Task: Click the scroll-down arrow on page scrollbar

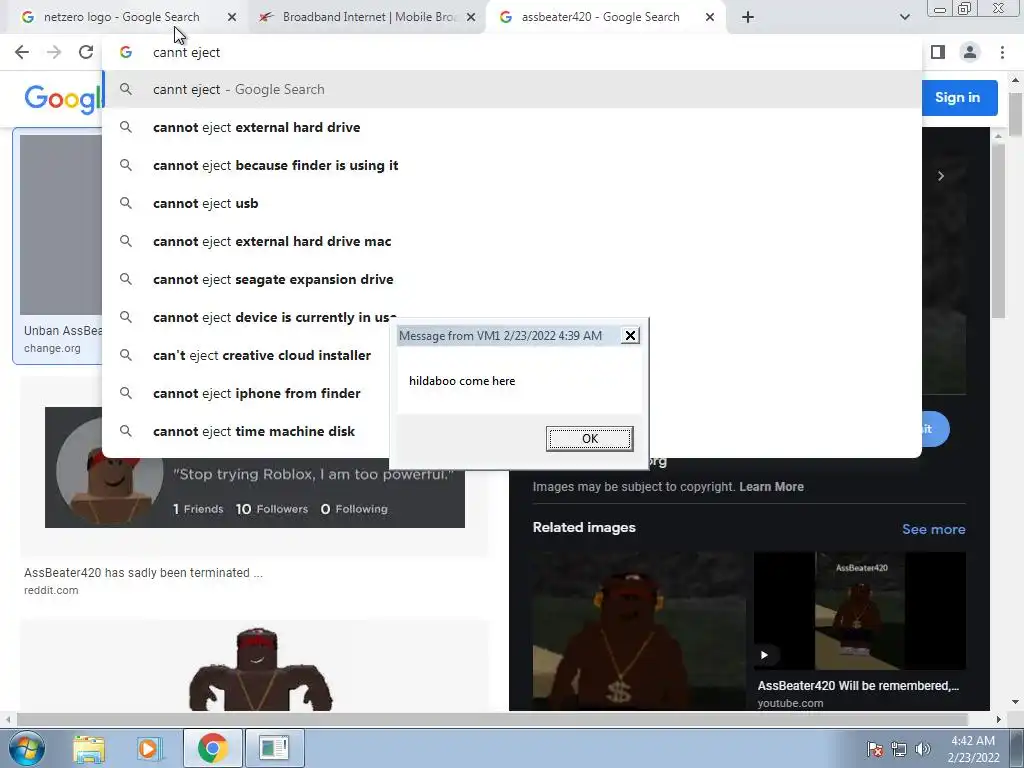Action: 1015,702
